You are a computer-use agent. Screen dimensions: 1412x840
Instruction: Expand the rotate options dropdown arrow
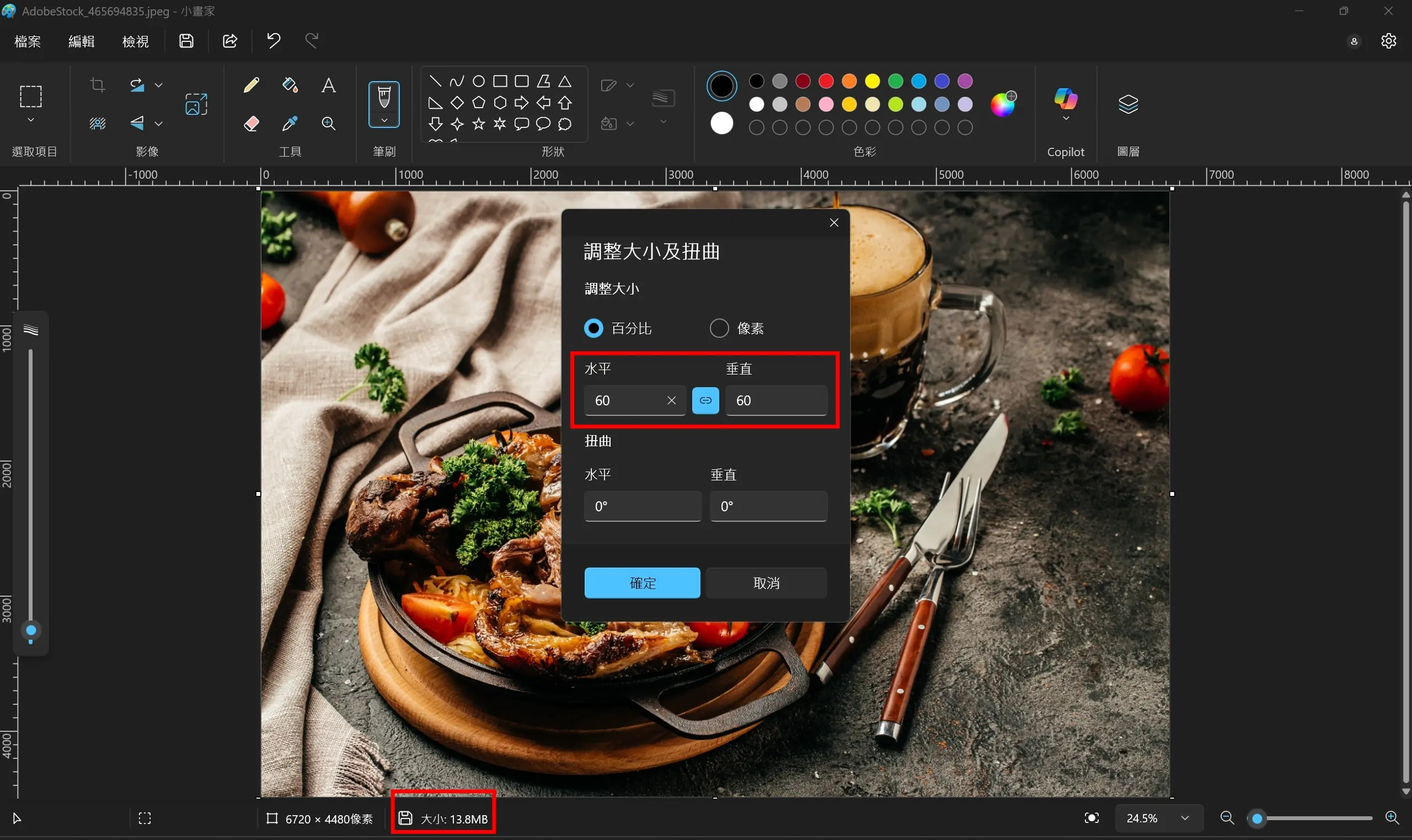[159, 85]
